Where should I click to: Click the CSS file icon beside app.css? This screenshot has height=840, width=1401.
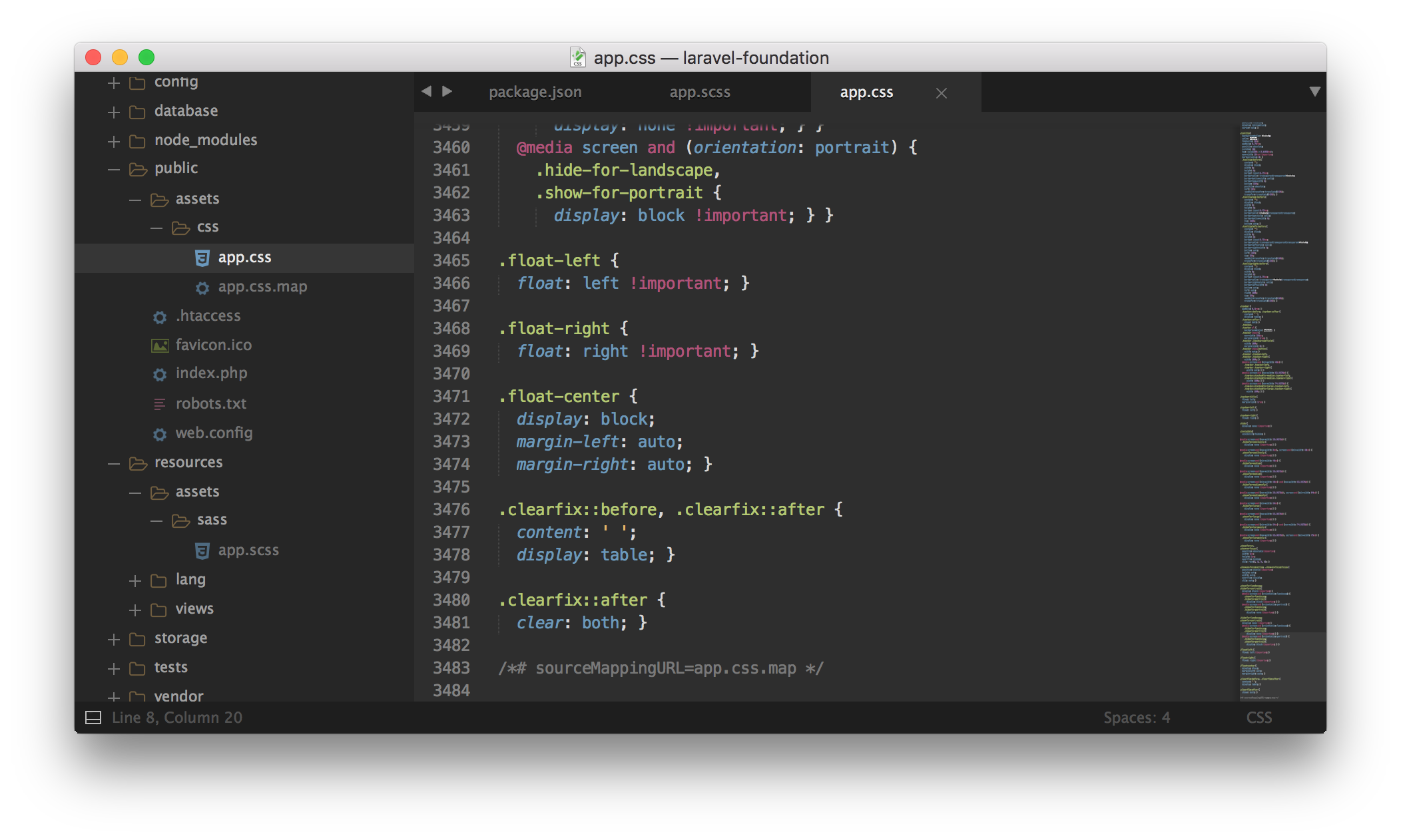(202, 258)
